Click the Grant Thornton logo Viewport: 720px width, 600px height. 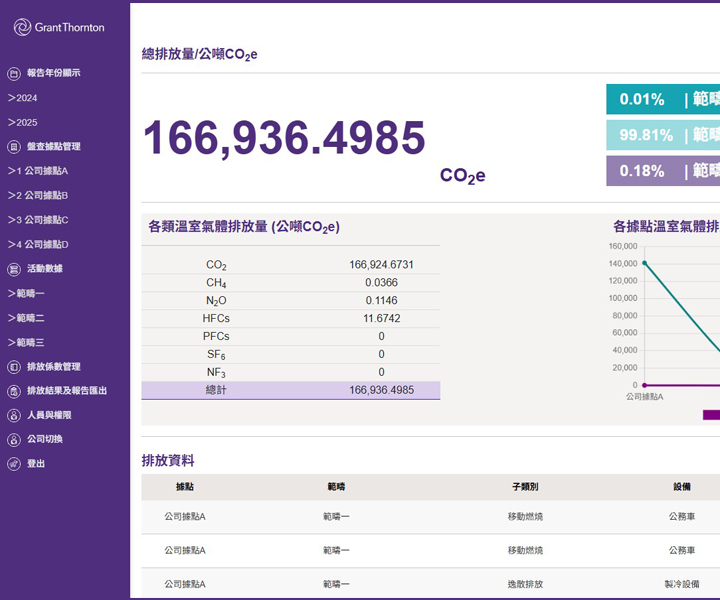(59, 28)
